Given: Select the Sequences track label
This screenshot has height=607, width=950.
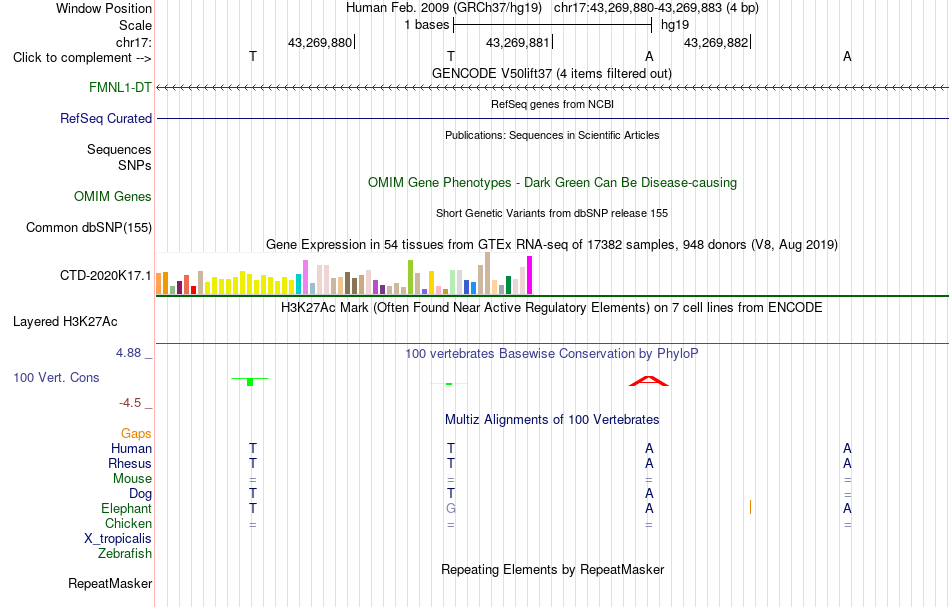Looking at the screenshot, I should click(119, 149).
